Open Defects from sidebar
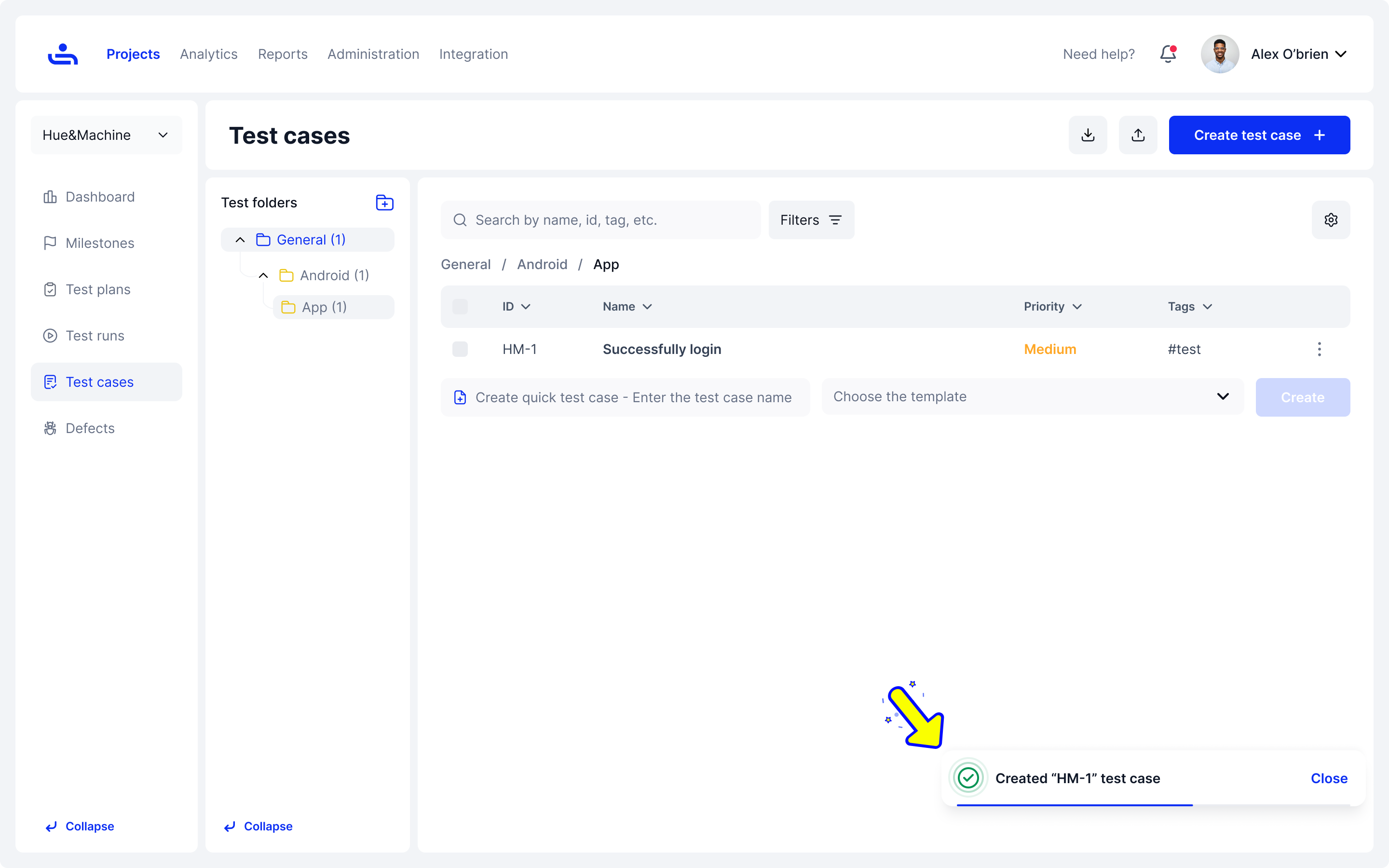 tap(90, 428)
